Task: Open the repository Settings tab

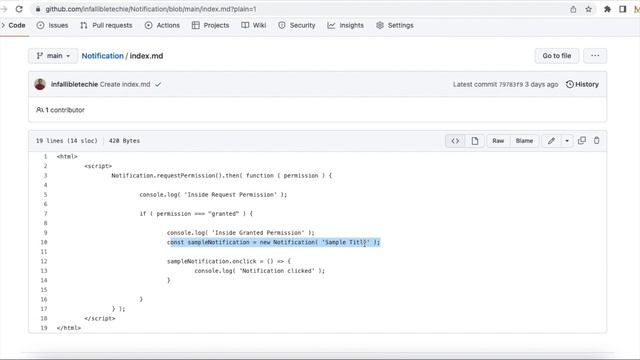Action: 395,25
